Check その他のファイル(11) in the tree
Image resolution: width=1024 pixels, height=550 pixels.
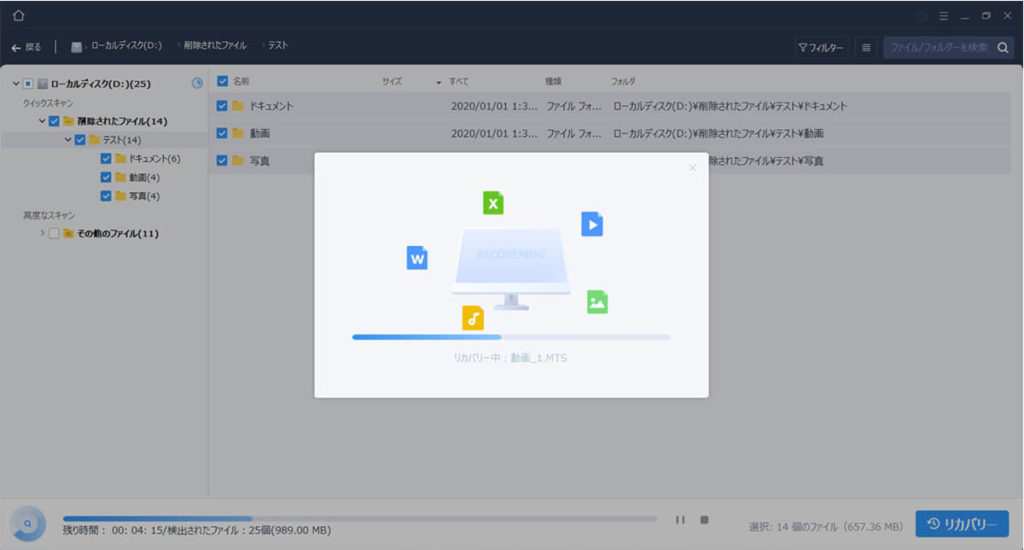tap(54, 233)
